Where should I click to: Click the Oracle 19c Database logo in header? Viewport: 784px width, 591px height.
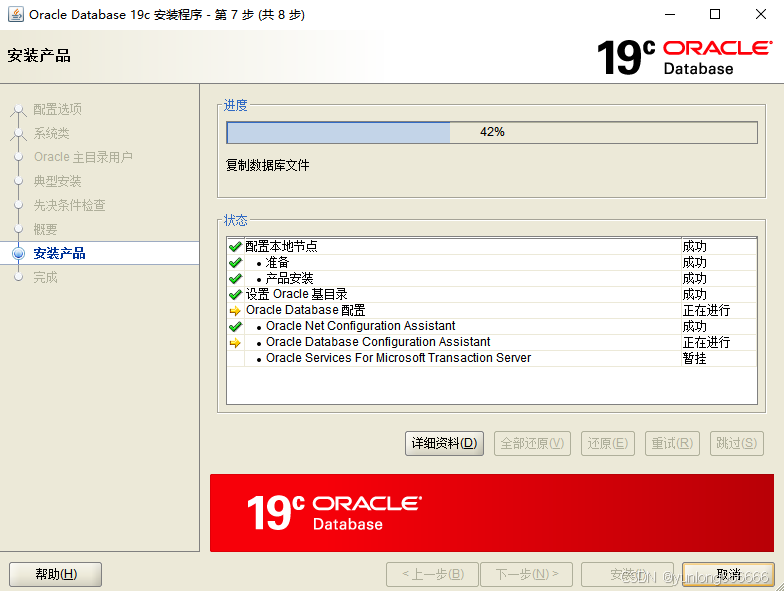pos(684,58)
